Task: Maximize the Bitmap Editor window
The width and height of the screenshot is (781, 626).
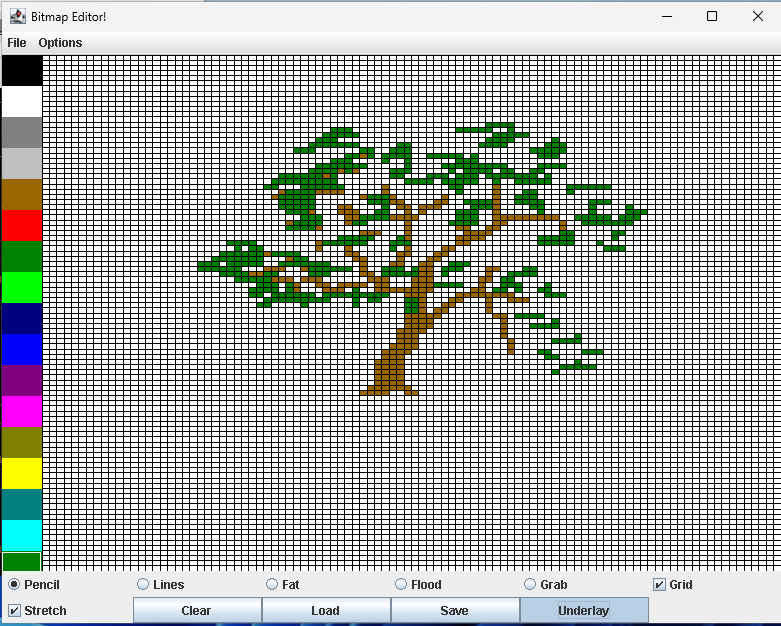Action: pyautogui.click(x=712, y=16)
